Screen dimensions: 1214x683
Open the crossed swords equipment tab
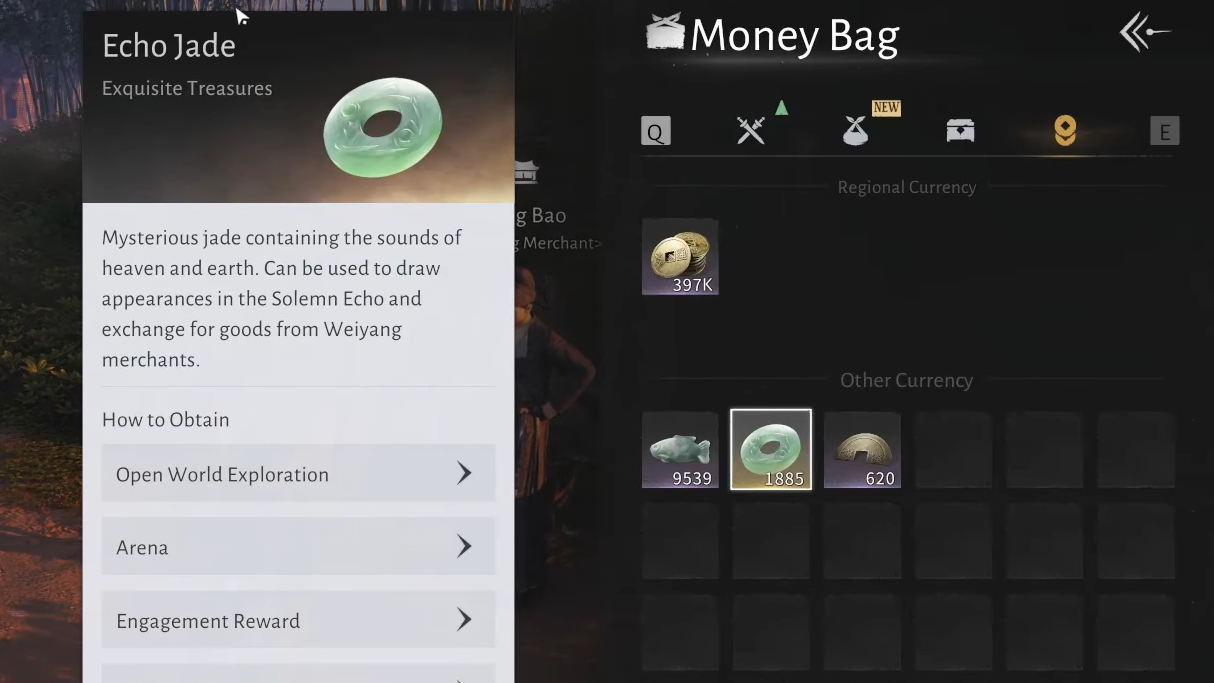point(751,131)
